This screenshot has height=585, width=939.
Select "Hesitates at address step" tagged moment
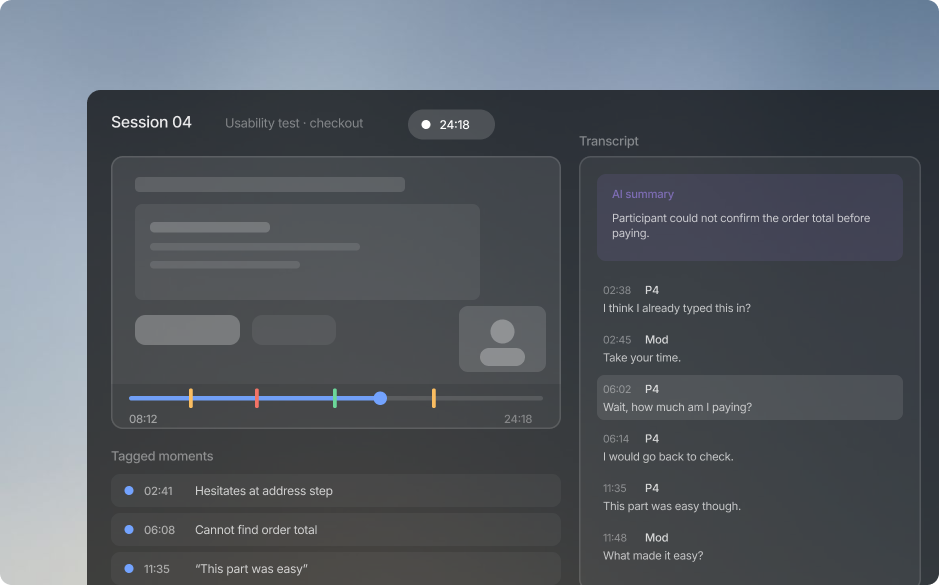coord(336,490)
